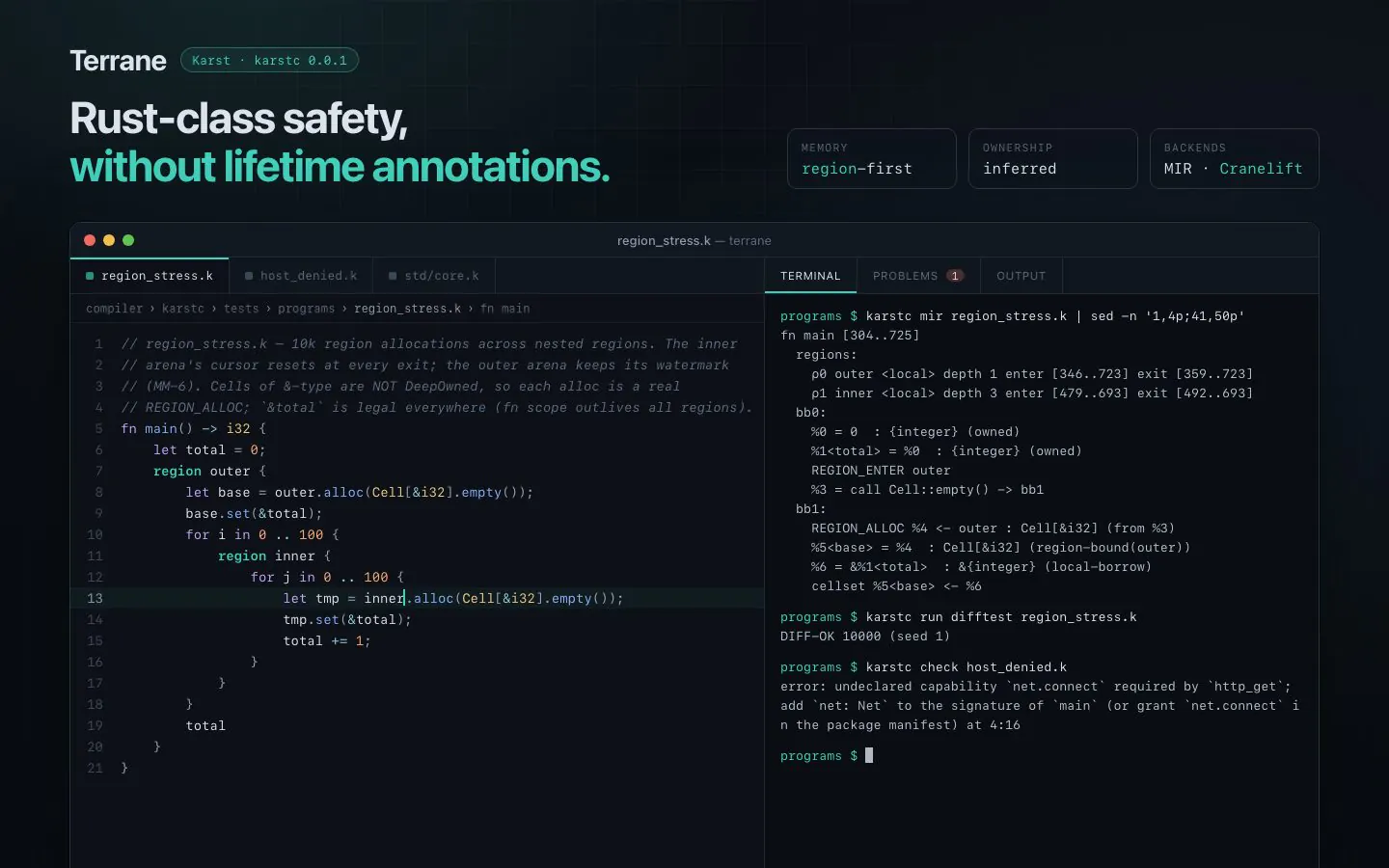Click the region_stress.k tab file icon

coord(90,276)
